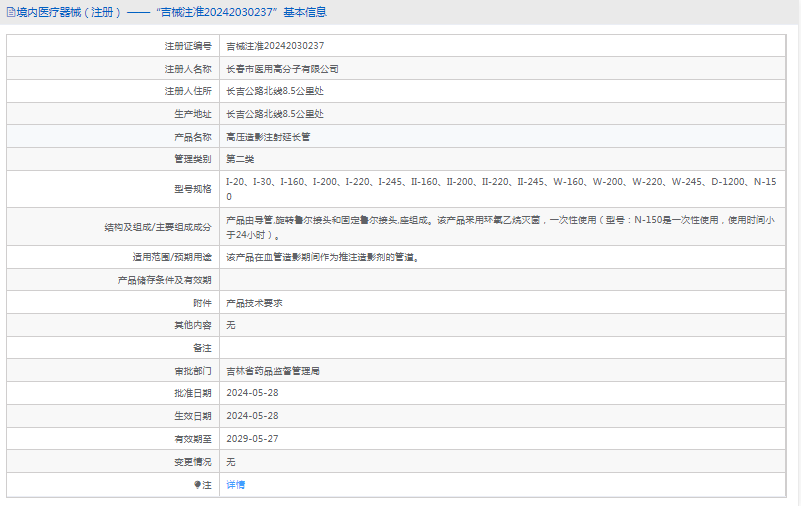Select registrant name 长春市医用高分子有限公司
The image size is (801, 506).
282,69
